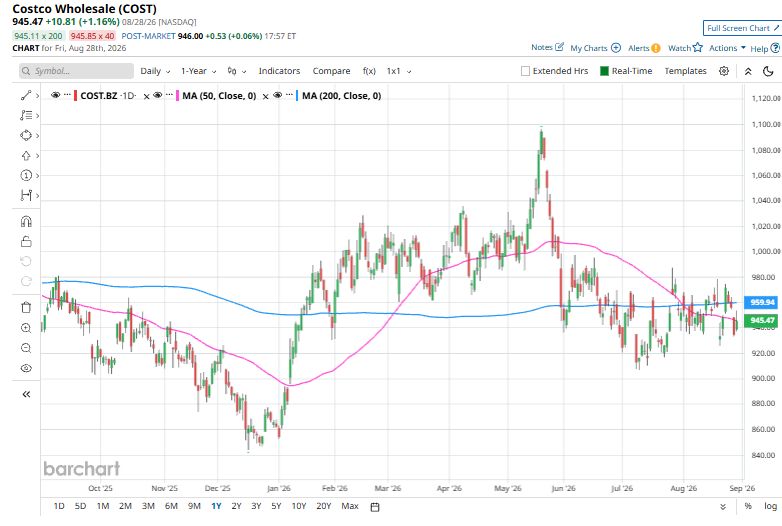Switch to dark mode moon icon

[768, 71]
